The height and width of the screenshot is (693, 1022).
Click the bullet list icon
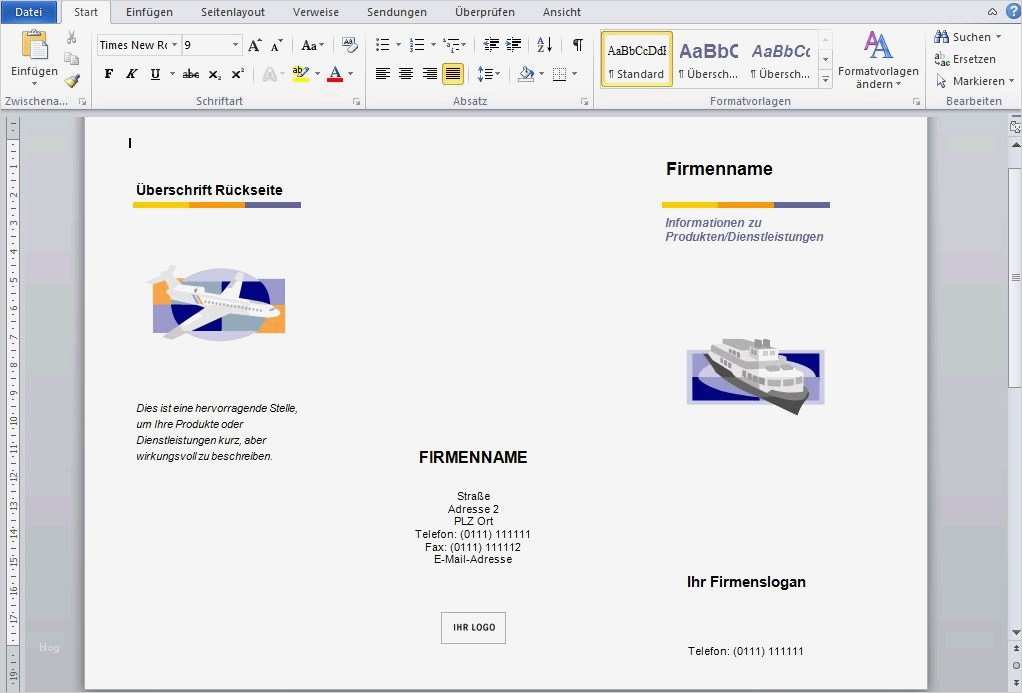[383, 44]
